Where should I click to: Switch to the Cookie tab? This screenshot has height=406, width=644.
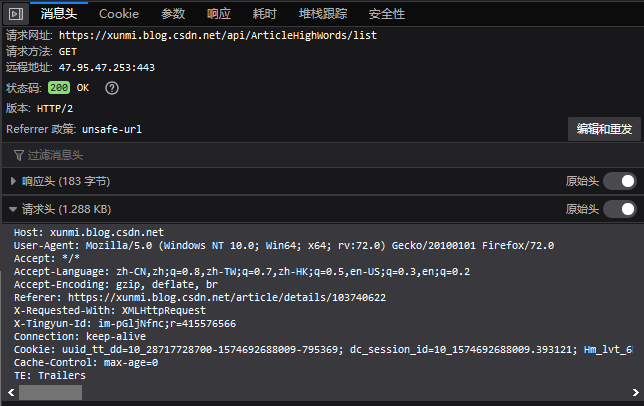point(119,14)
